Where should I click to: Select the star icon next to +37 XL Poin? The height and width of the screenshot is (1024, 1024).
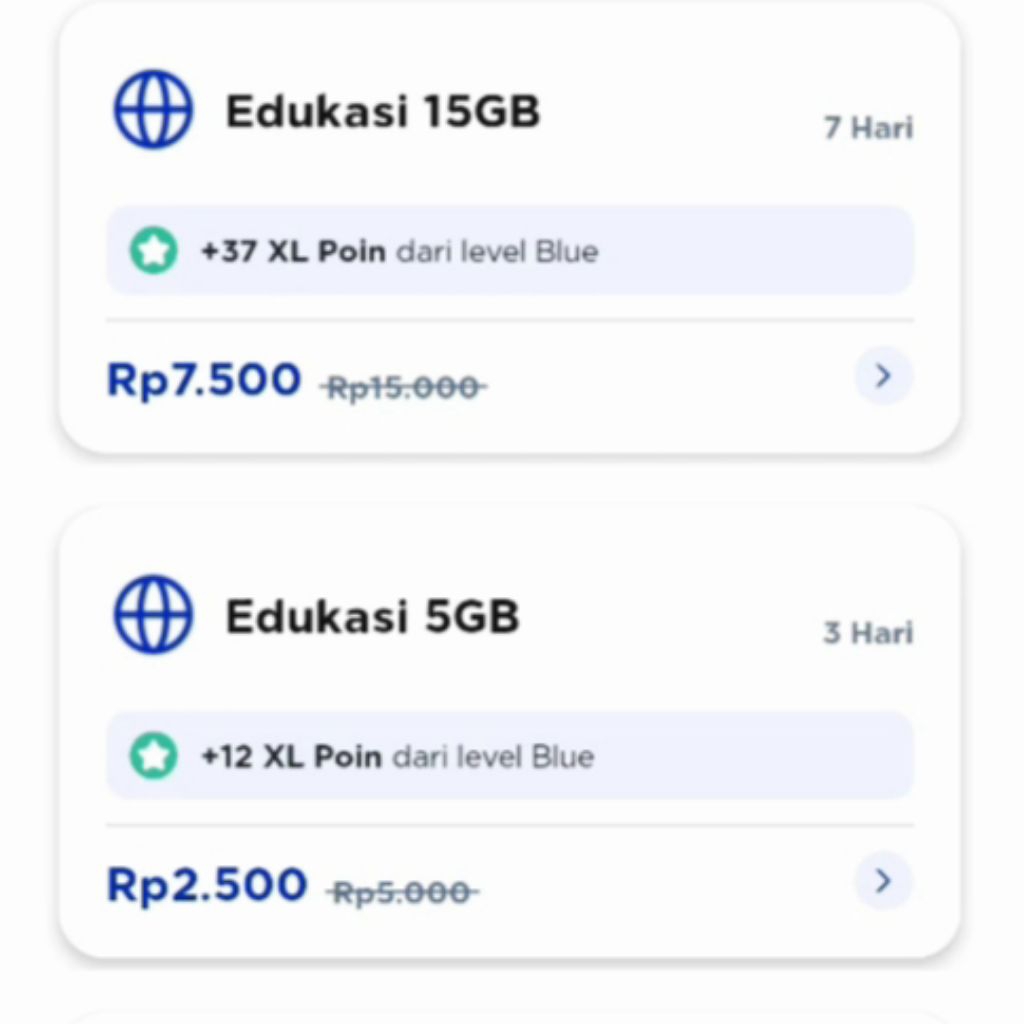coord(153,252)
